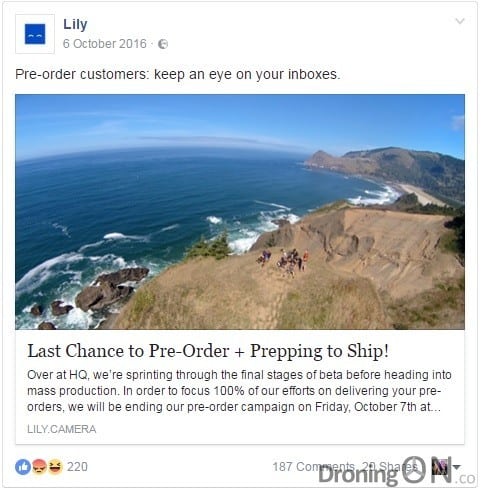View the 220 reactions count

(x=77, y=467)
